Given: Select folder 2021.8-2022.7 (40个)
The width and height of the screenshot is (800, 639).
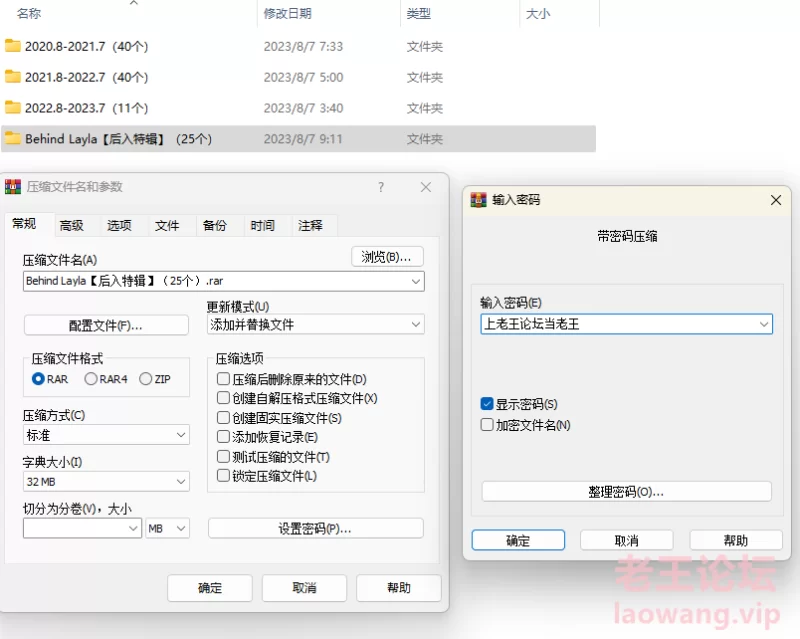Looking at the screenshot, I should click(x=86, y=77).
